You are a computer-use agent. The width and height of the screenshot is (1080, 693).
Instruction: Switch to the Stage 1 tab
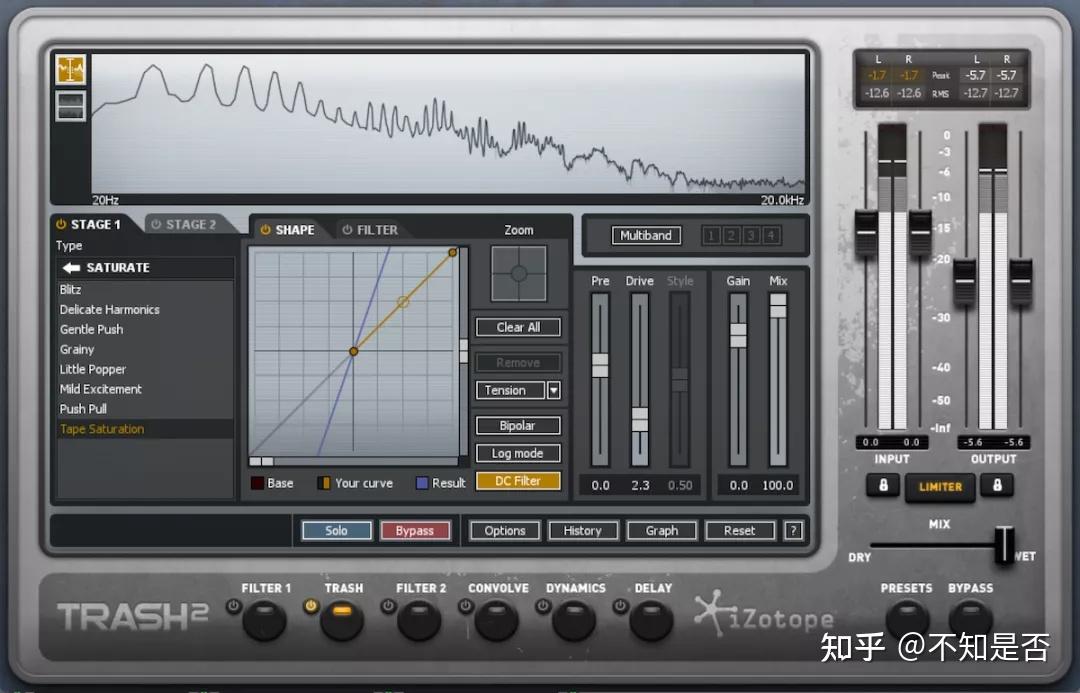pos(96,225)
